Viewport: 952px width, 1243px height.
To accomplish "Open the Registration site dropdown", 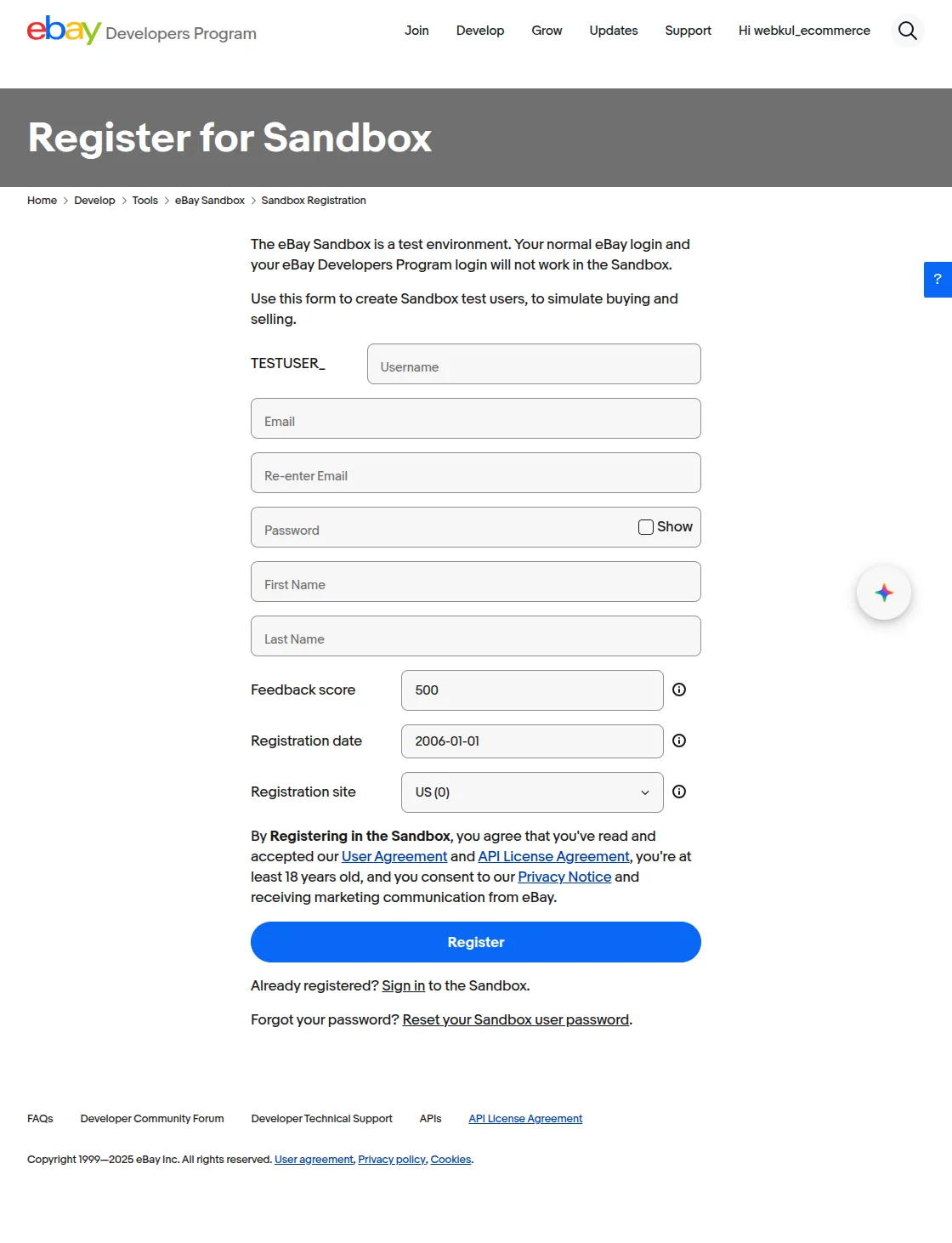I will [643, 792].
